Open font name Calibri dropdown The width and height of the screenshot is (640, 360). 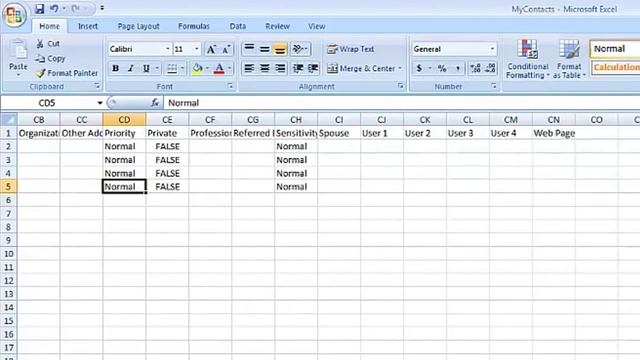click(x=167, y=49)
